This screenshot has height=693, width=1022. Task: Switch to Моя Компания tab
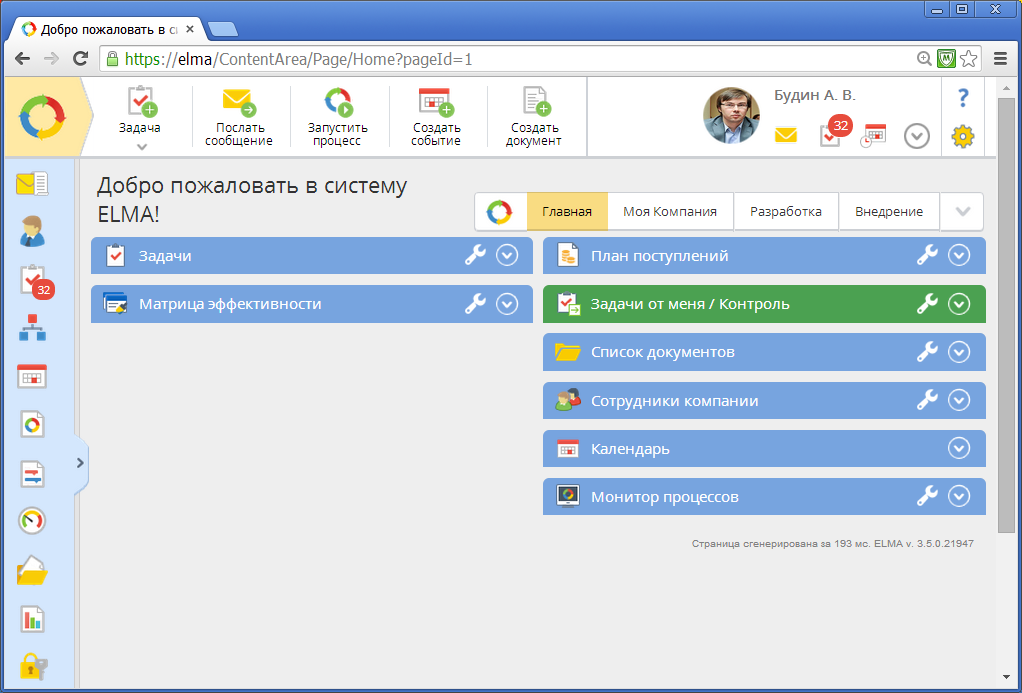(670, 211)
